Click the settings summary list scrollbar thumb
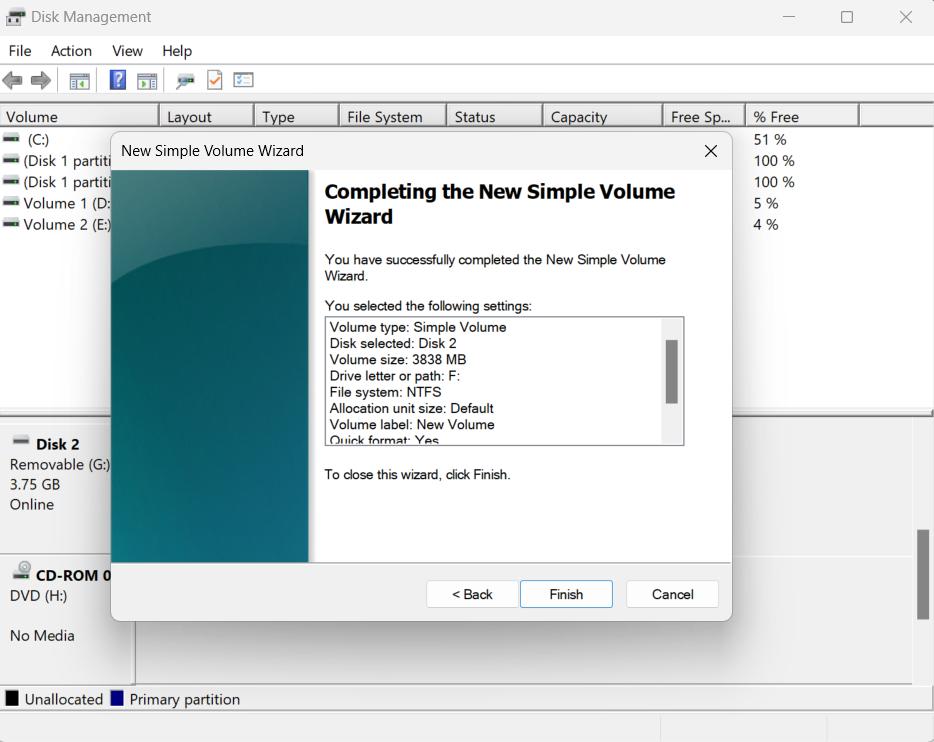Screen dimensions: 934x742 tap(672, 372)
